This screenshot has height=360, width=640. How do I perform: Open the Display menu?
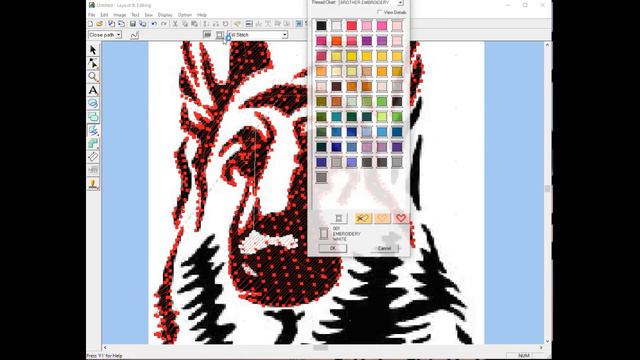point(165,15)
